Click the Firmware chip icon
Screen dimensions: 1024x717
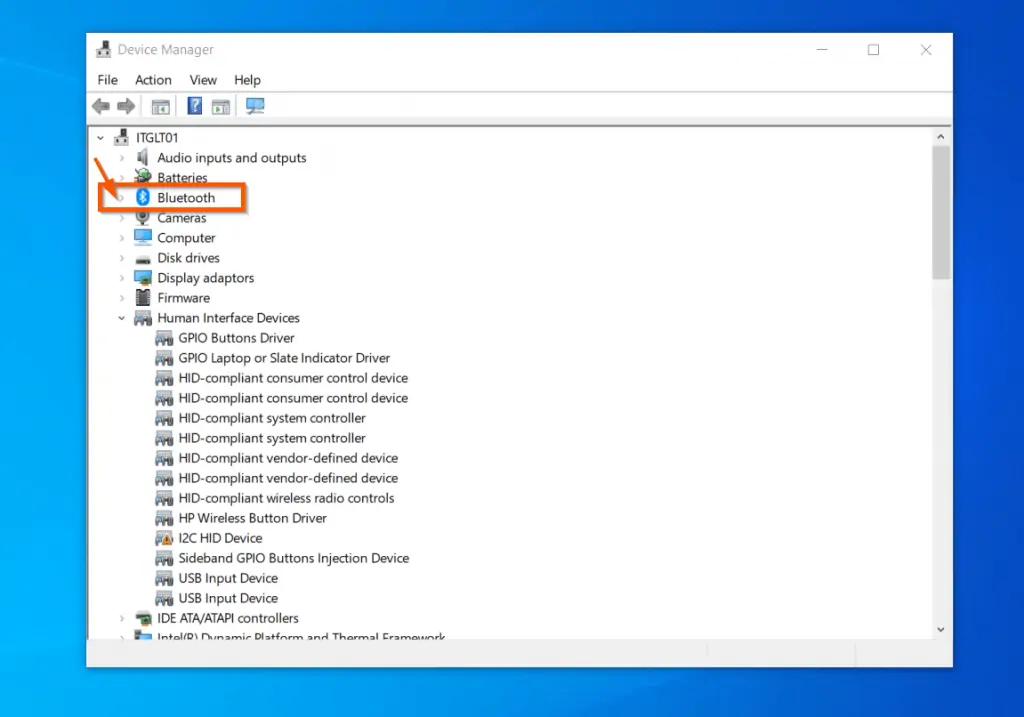(142, 298)
